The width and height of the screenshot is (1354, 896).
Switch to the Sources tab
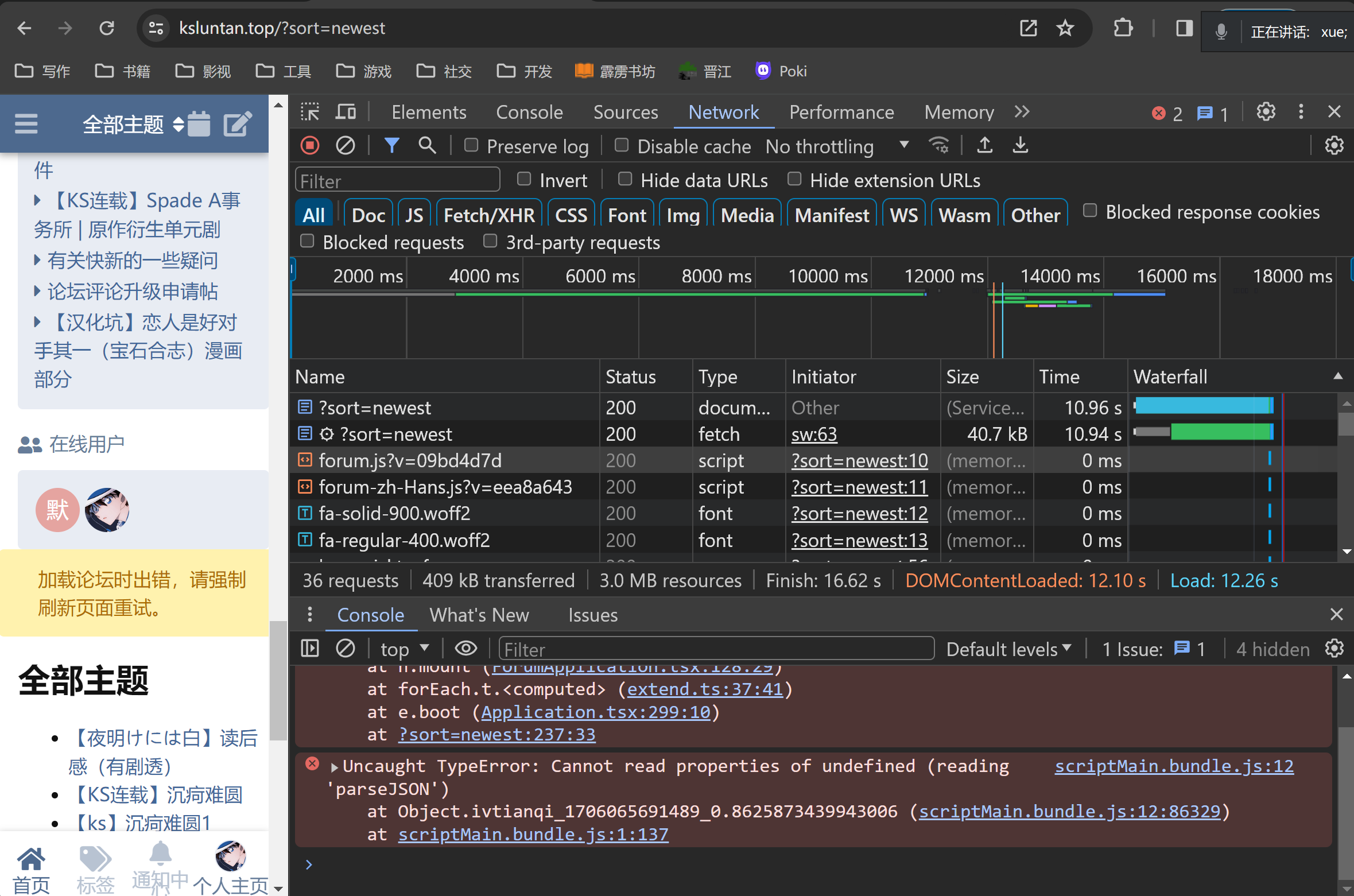coord(625,112)
